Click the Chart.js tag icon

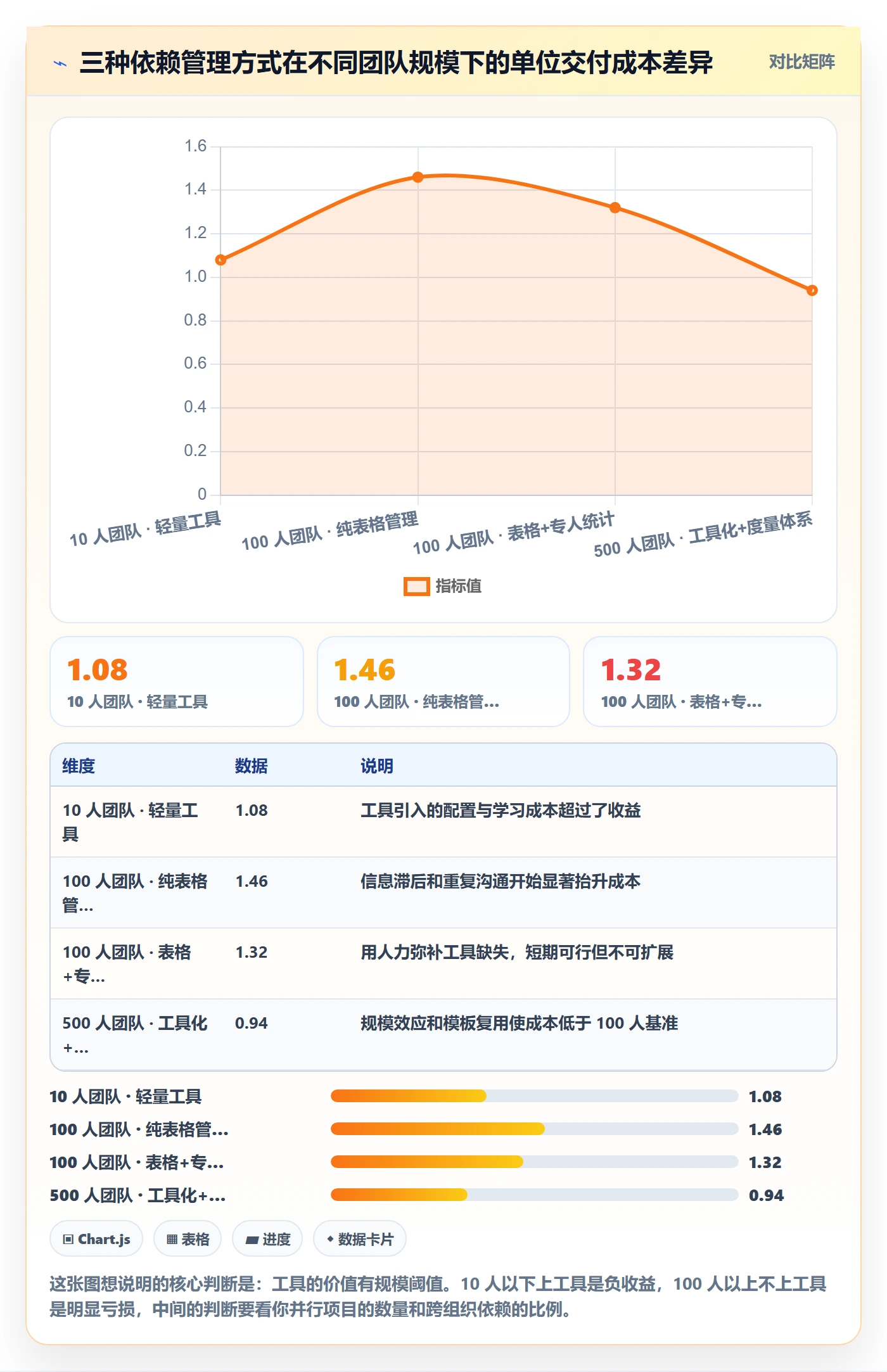(x=68, y=1240)
